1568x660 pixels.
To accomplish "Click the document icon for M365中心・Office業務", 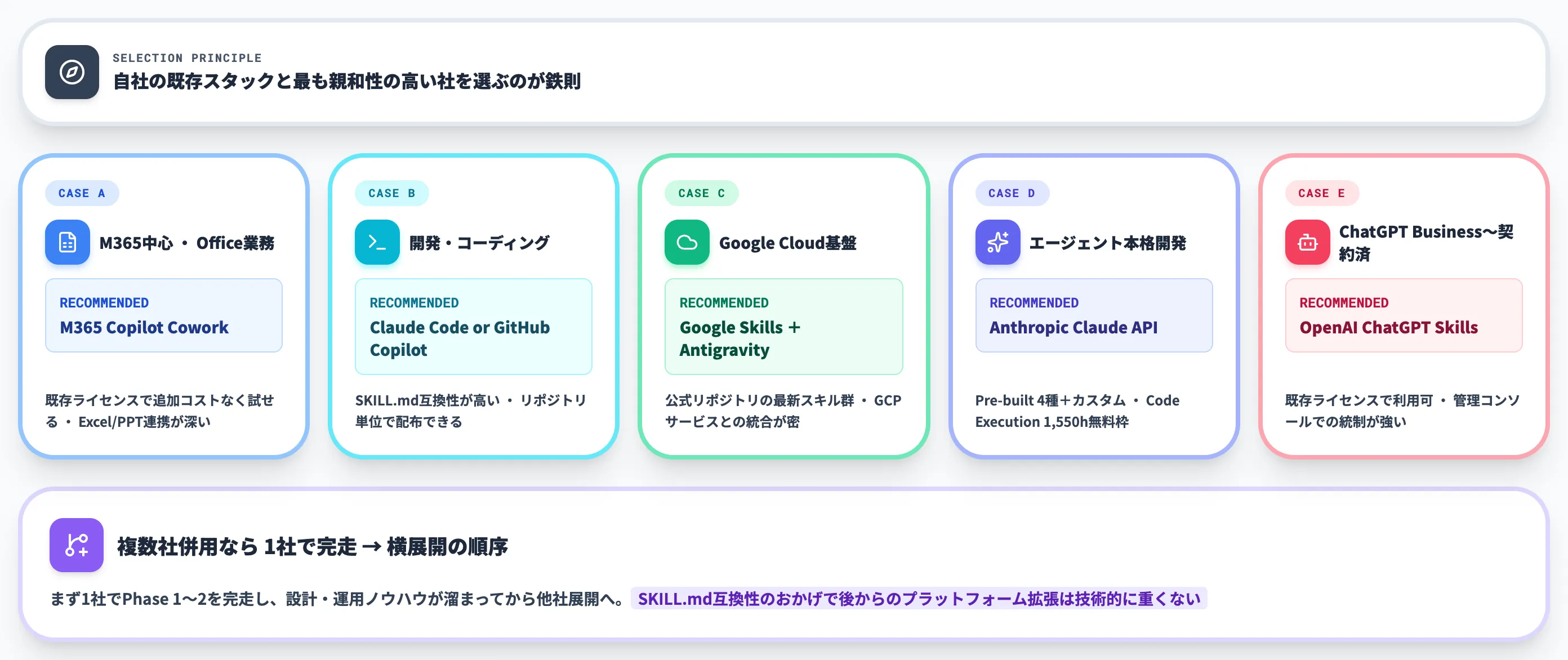I will [x=68, y=242].
